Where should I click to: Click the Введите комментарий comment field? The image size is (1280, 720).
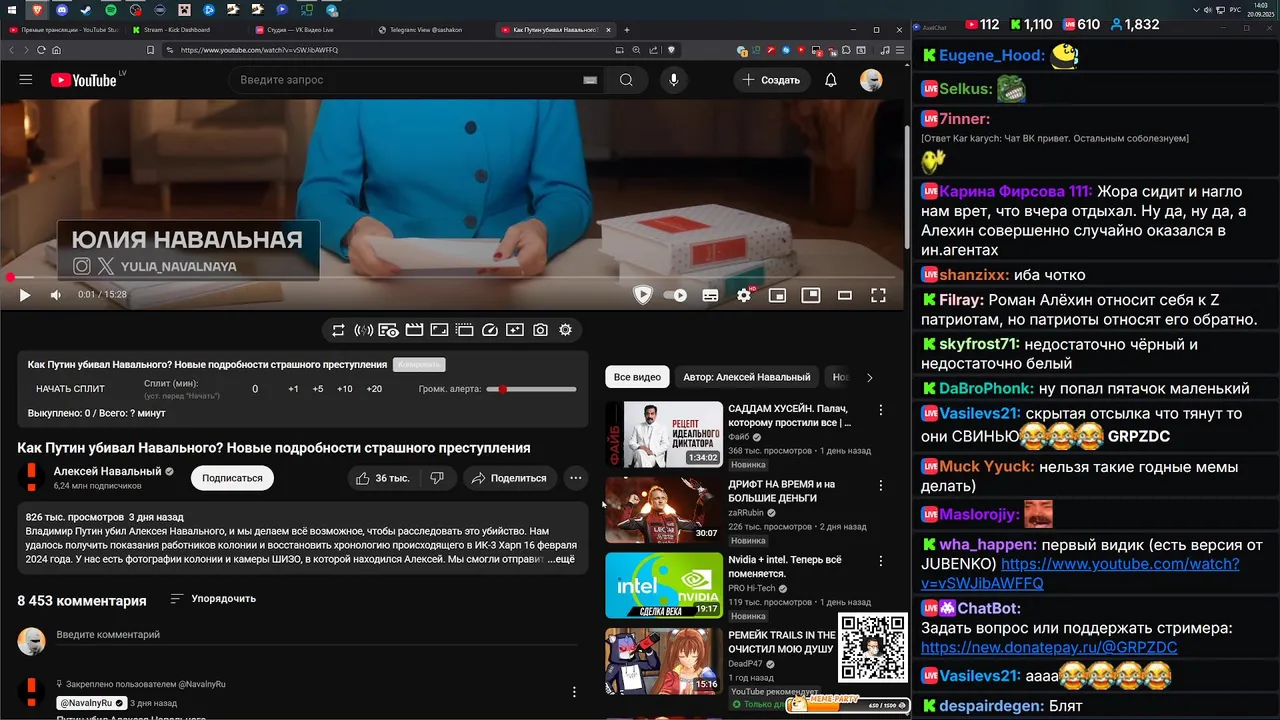click(x=318, y=635)
